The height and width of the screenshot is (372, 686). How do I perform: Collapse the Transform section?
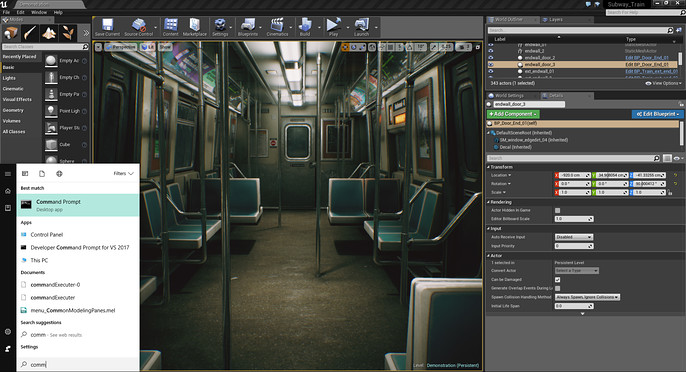click(489, 167)
